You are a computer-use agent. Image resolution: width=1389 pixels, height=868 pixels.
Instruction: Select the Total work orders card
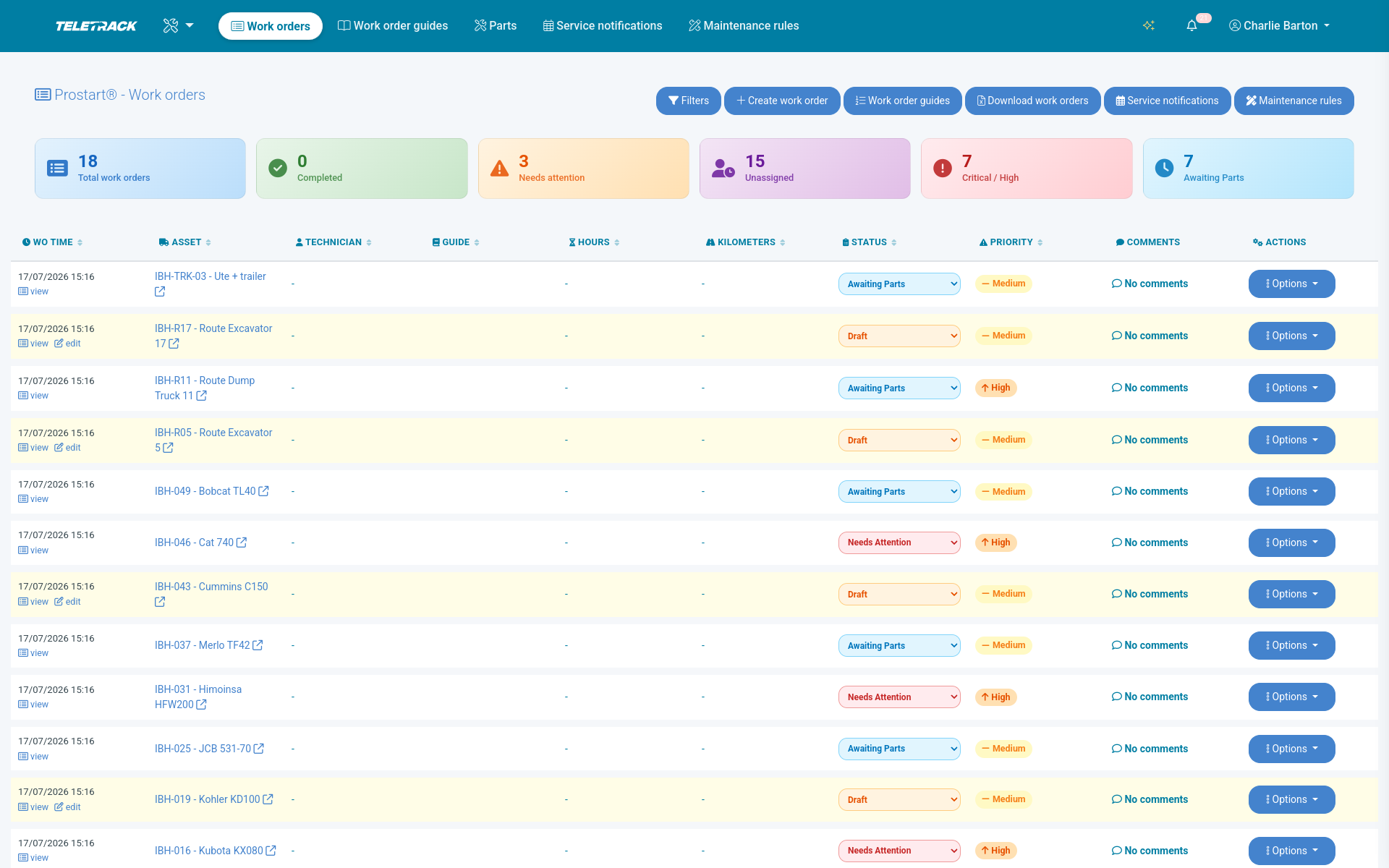[140, 169]
